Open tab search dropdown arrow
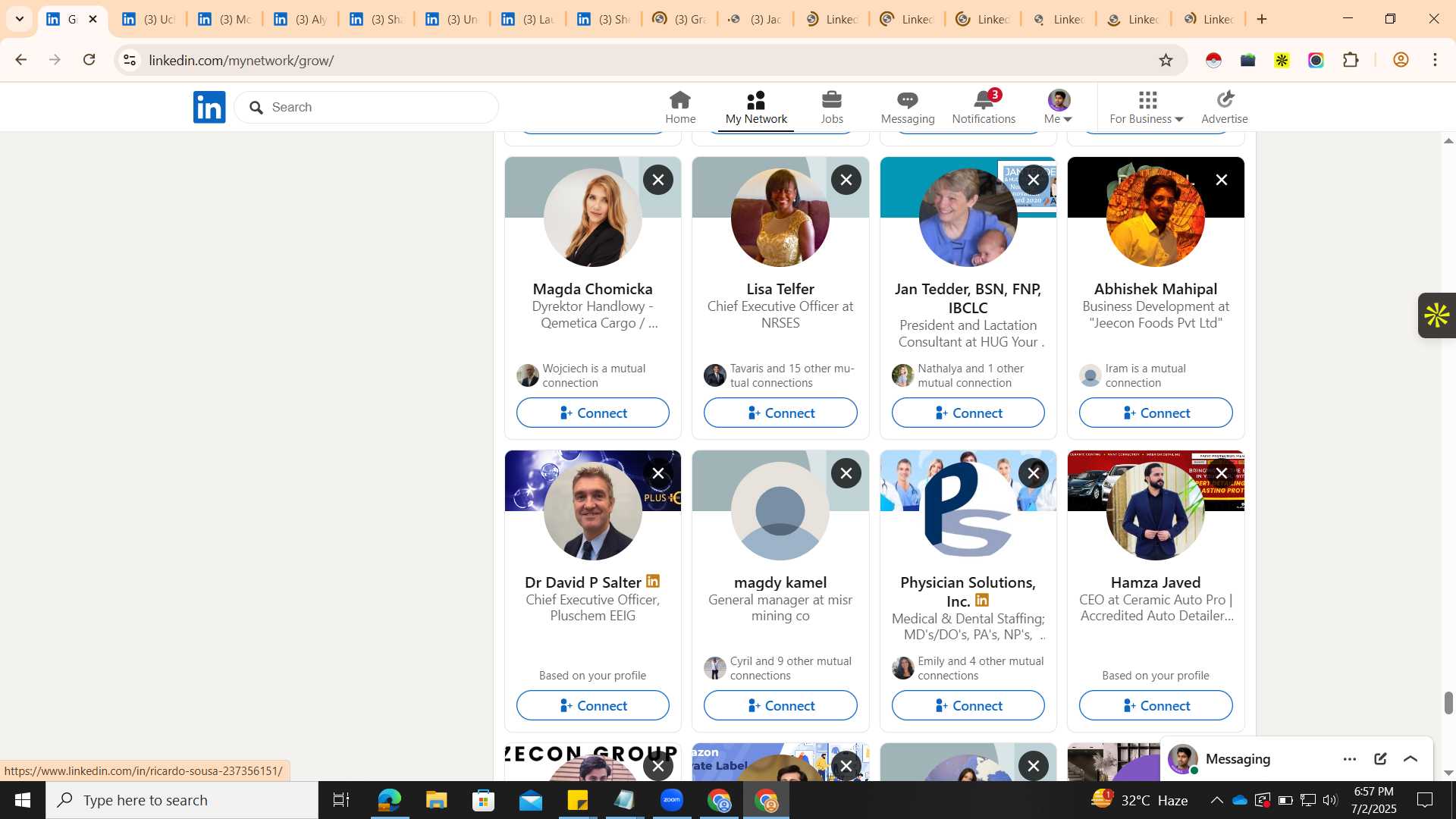This screenshot has height=819, width=1456. pyautogui.click(x=20, y=19)
